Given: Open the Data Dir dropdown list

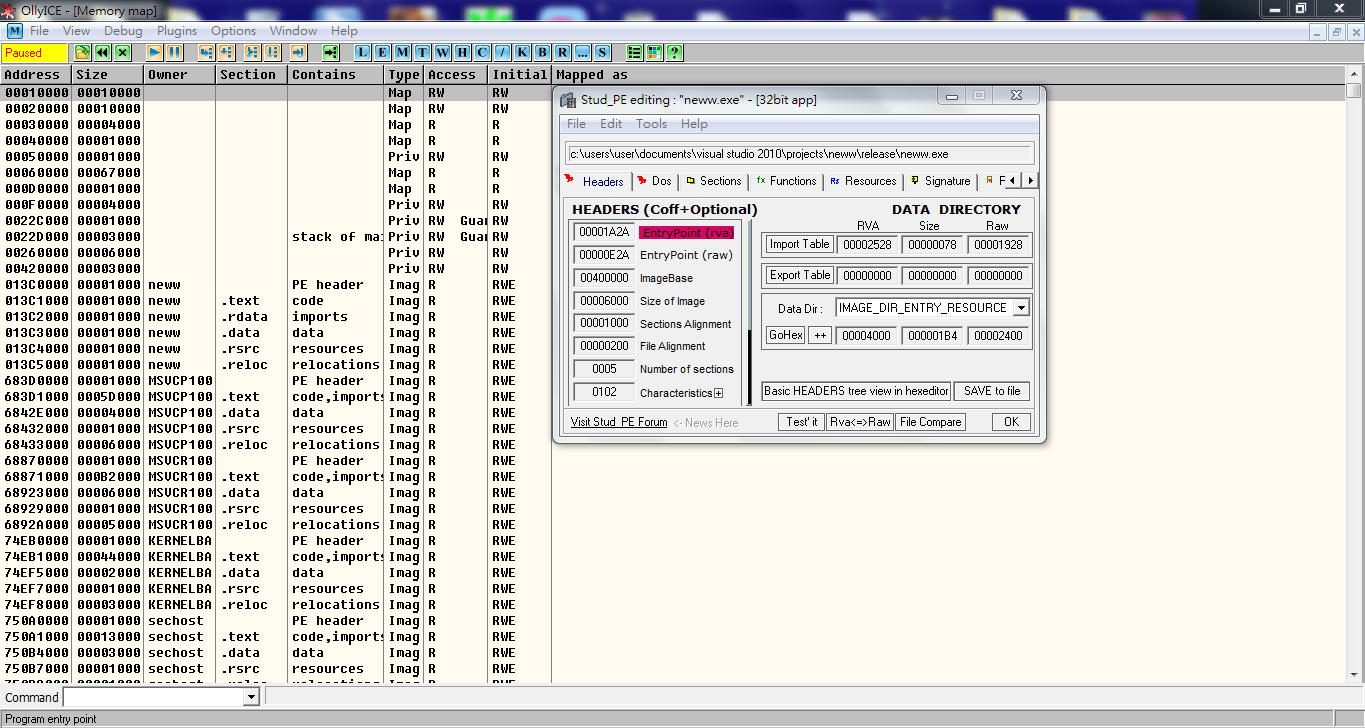Looking at the screenshot, I should coord(1020,308).
